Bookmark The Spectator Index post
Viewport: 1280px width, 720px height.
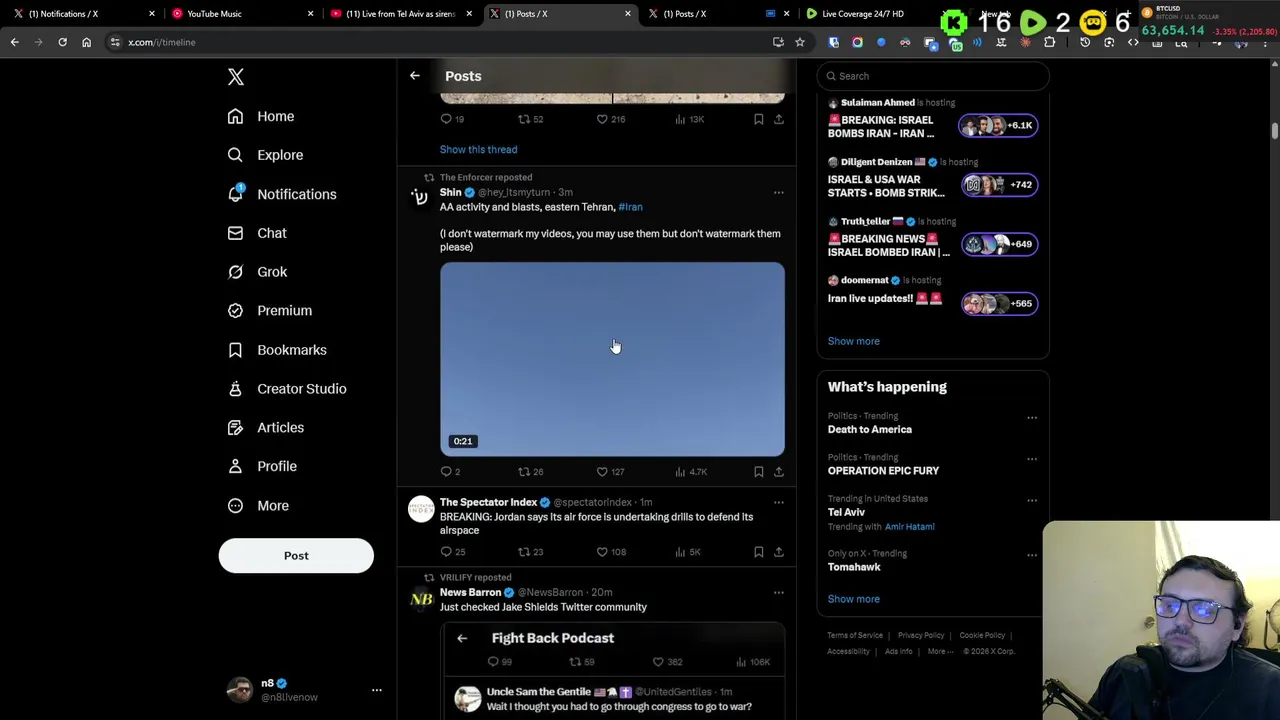point(758,552)
